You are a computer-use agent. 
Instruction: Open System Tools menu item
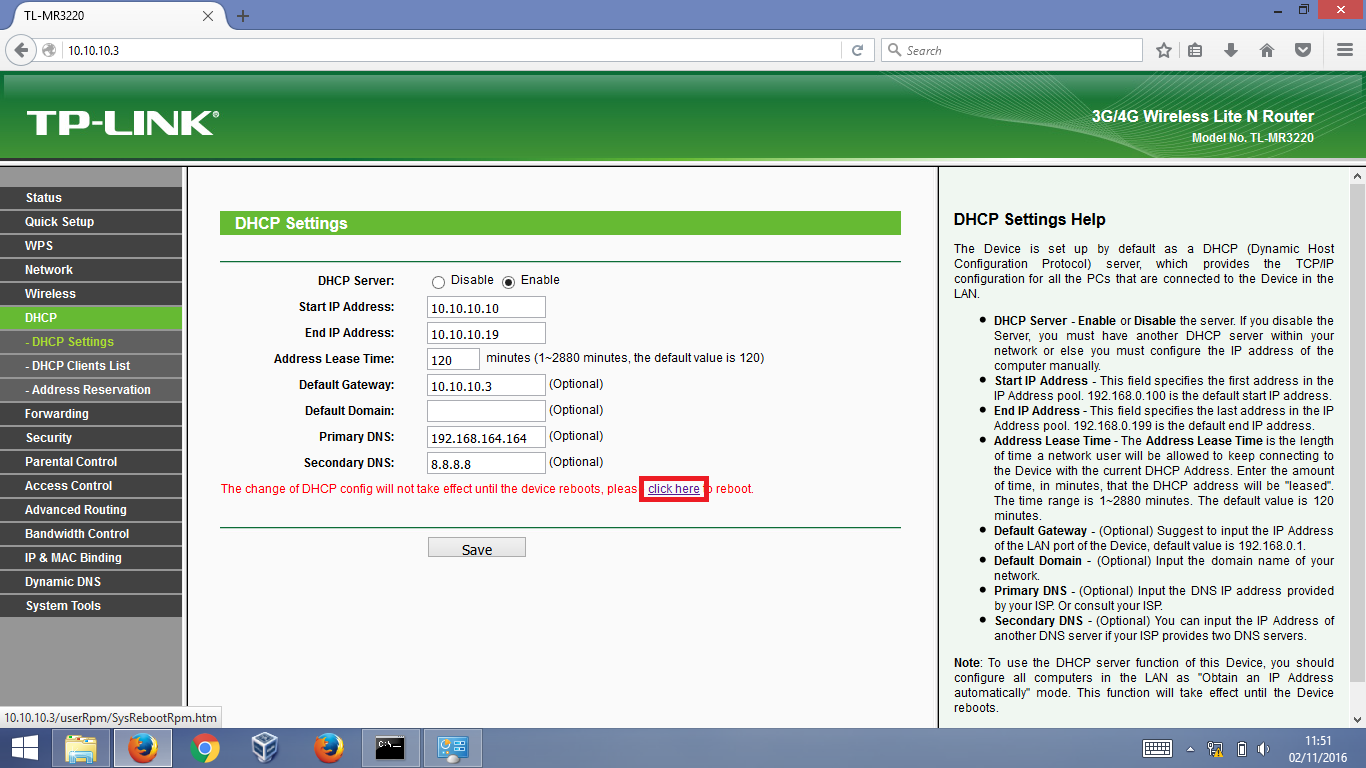pos(91,606)
